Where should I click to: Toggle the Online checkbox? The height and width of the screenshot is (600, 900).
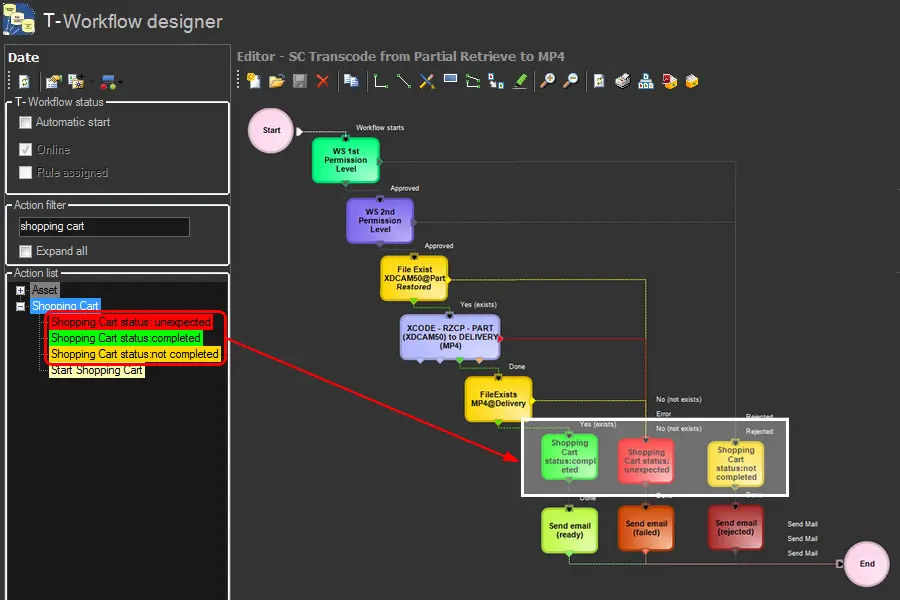(x=26, y=149)
